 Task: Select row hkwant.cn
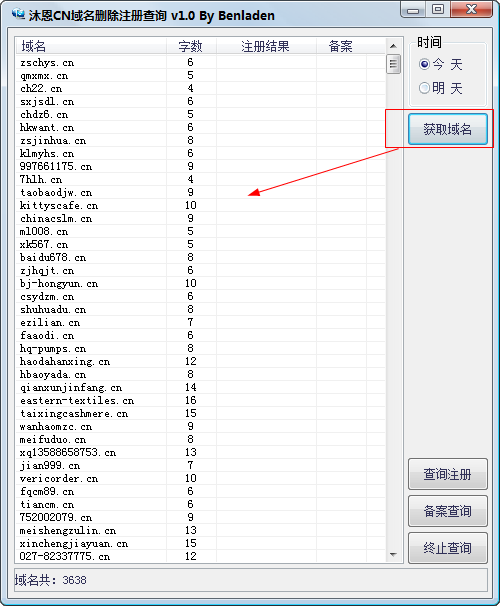pos(201,128)
